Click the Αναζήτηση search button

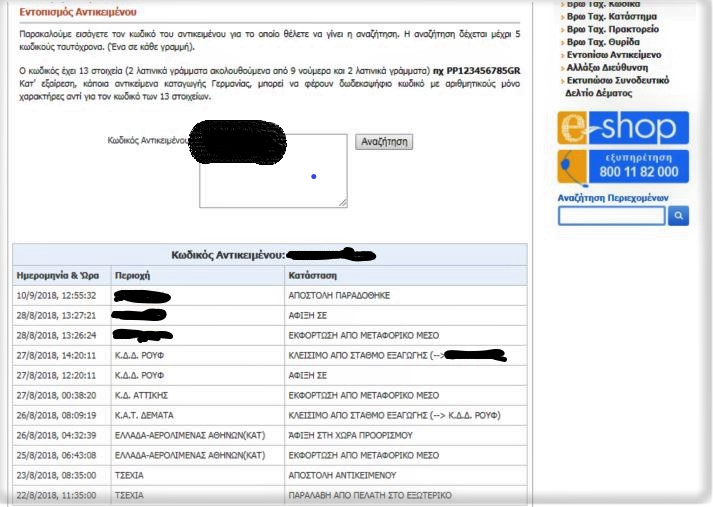click(384, 141)
